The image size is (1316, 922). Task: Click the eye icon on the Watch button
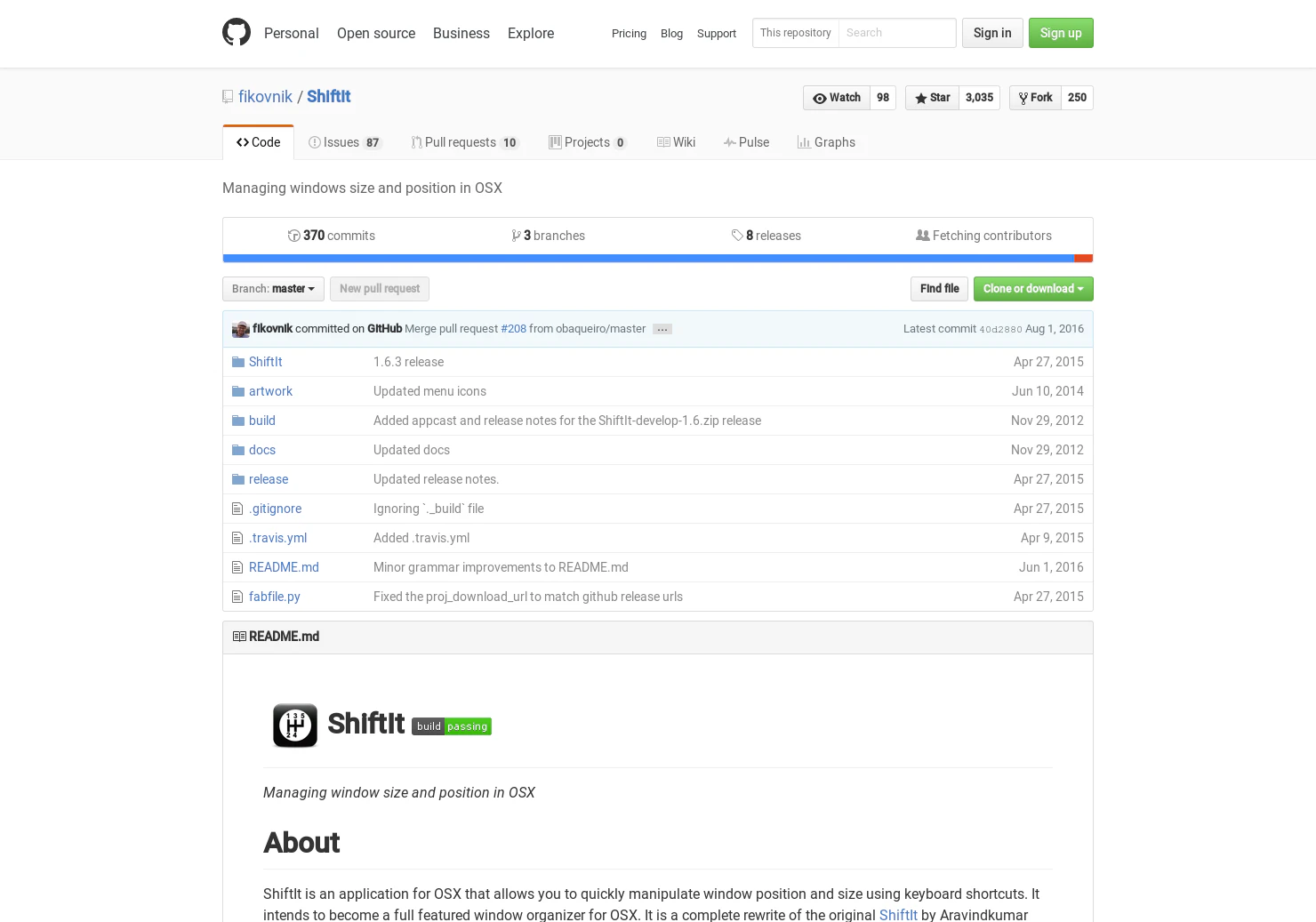click(819, 98)
